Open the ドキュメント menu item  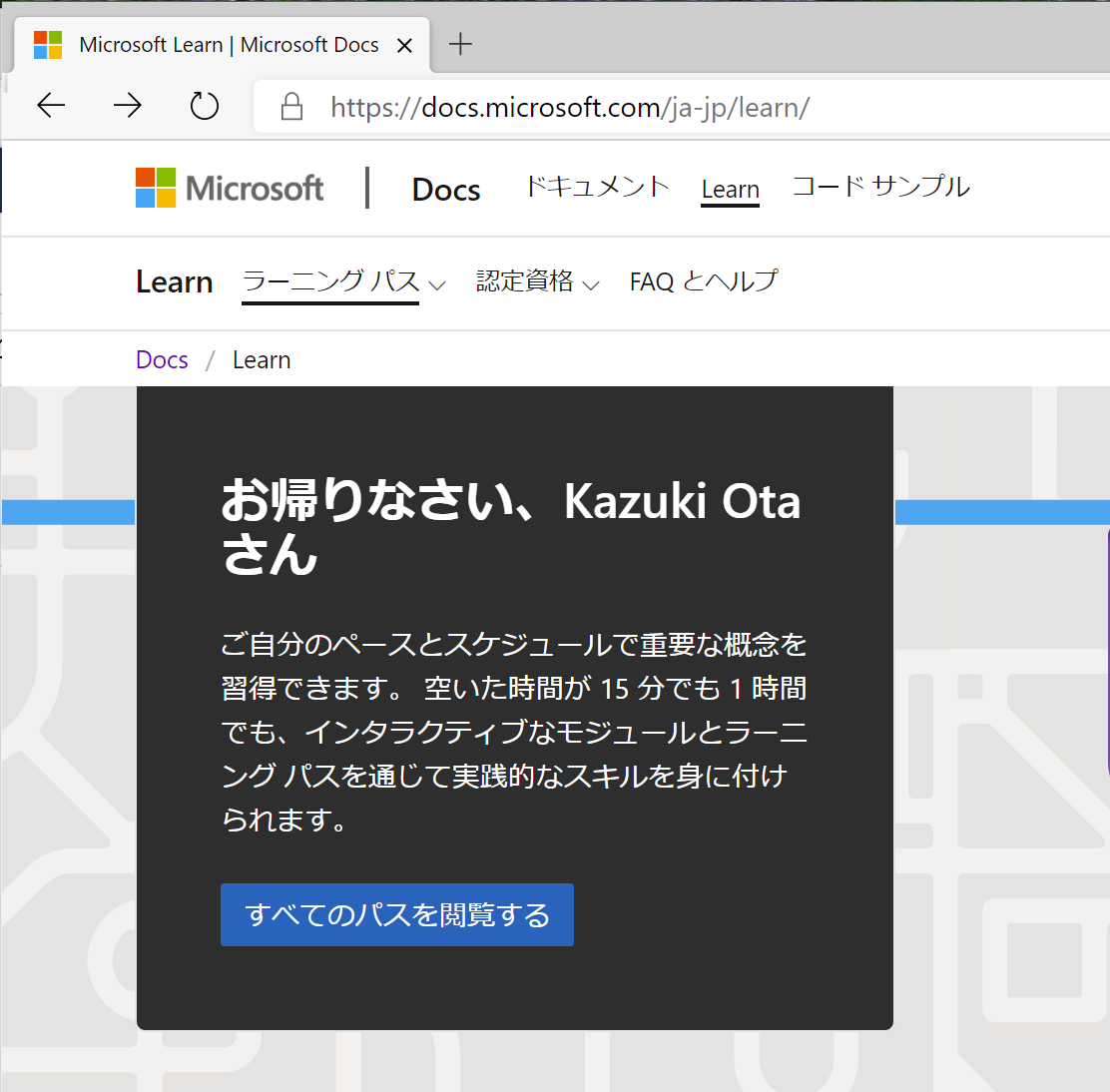[x=597, y=187]
